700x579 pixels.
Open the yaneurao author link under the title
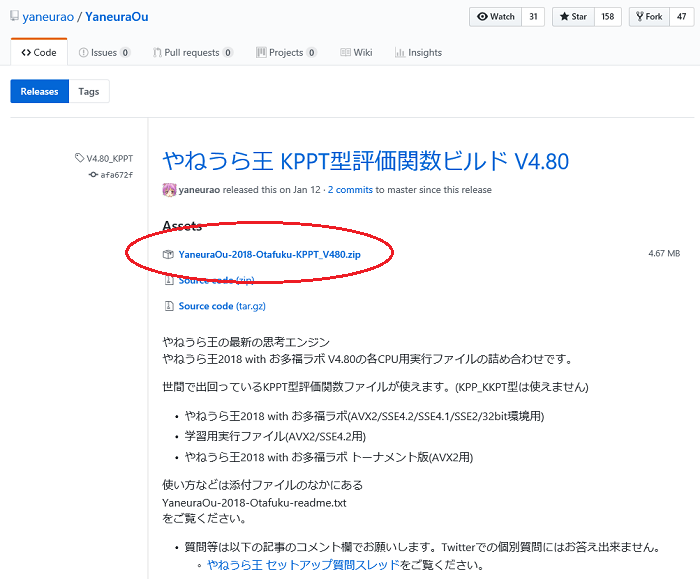(x=199, y=190)
